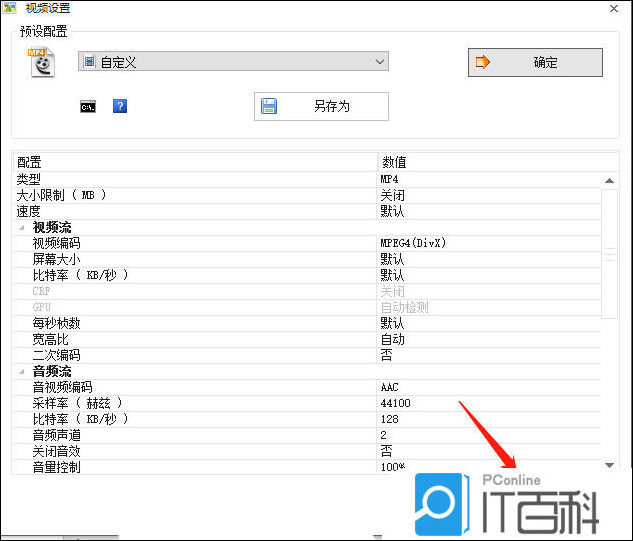Click the vertical scrollbar thumb
Viewport: 633px width, 541px height.
(x=610, y=254)
